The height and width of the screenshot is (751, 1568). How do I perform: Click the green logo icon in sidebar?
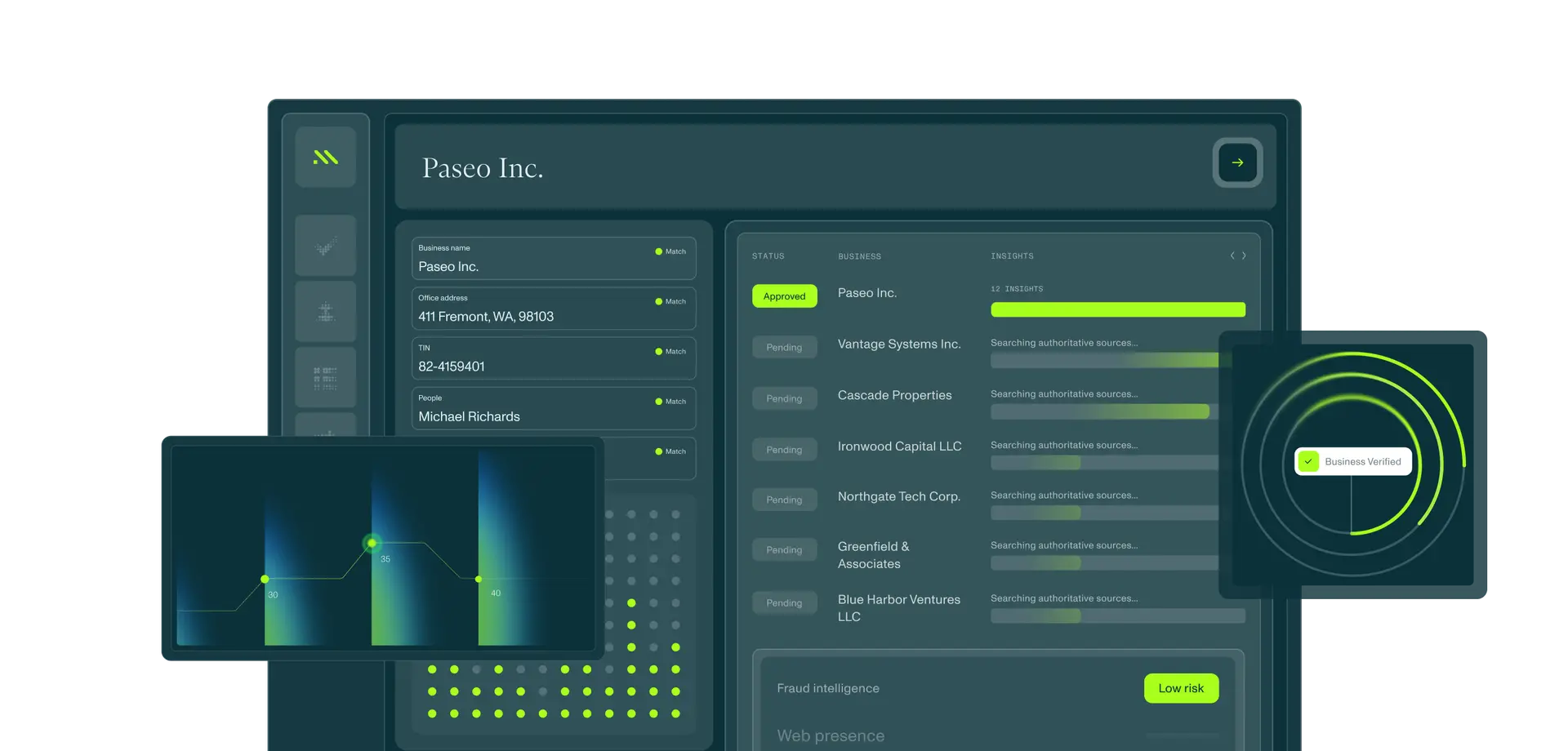(325, 157)
